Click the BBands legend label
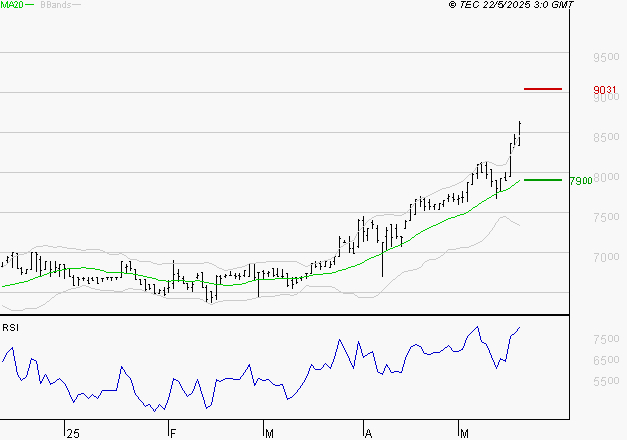This screenshot has width=627, height=440. 54,6
